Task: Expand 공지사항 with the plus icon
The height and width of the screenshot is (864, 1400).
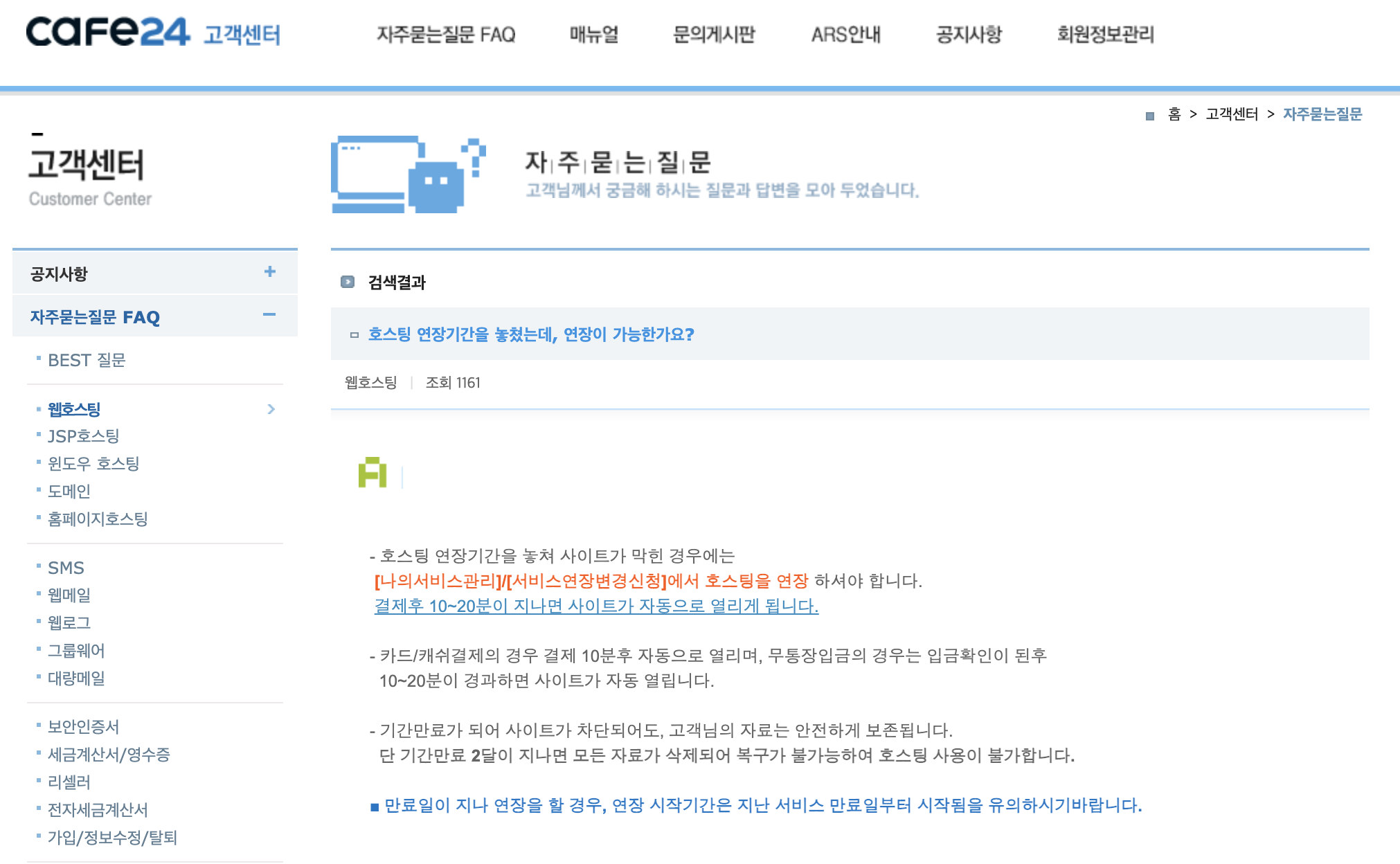Action: pyautogui.click(x=269, y=272)
